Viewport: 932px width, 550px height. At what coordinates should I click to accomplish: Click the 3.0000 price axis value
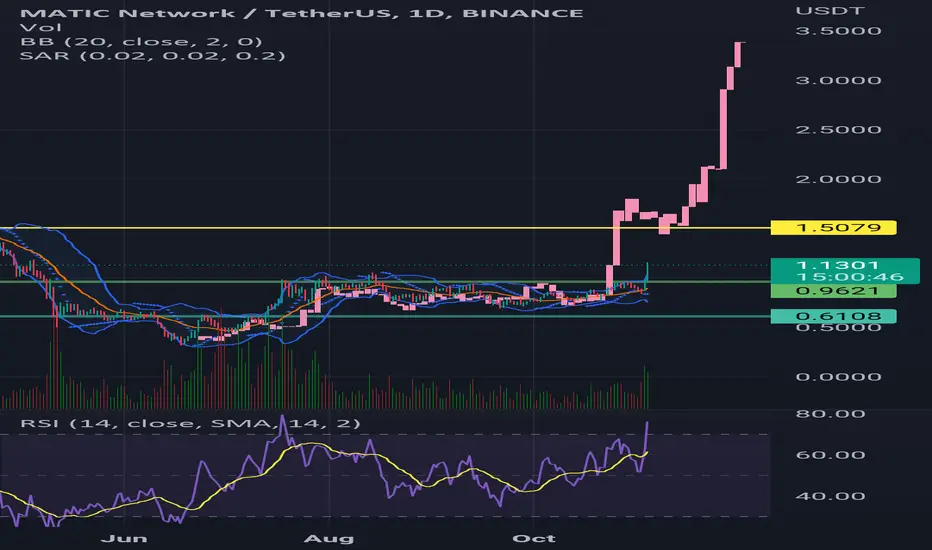click(x=838, y=80)
